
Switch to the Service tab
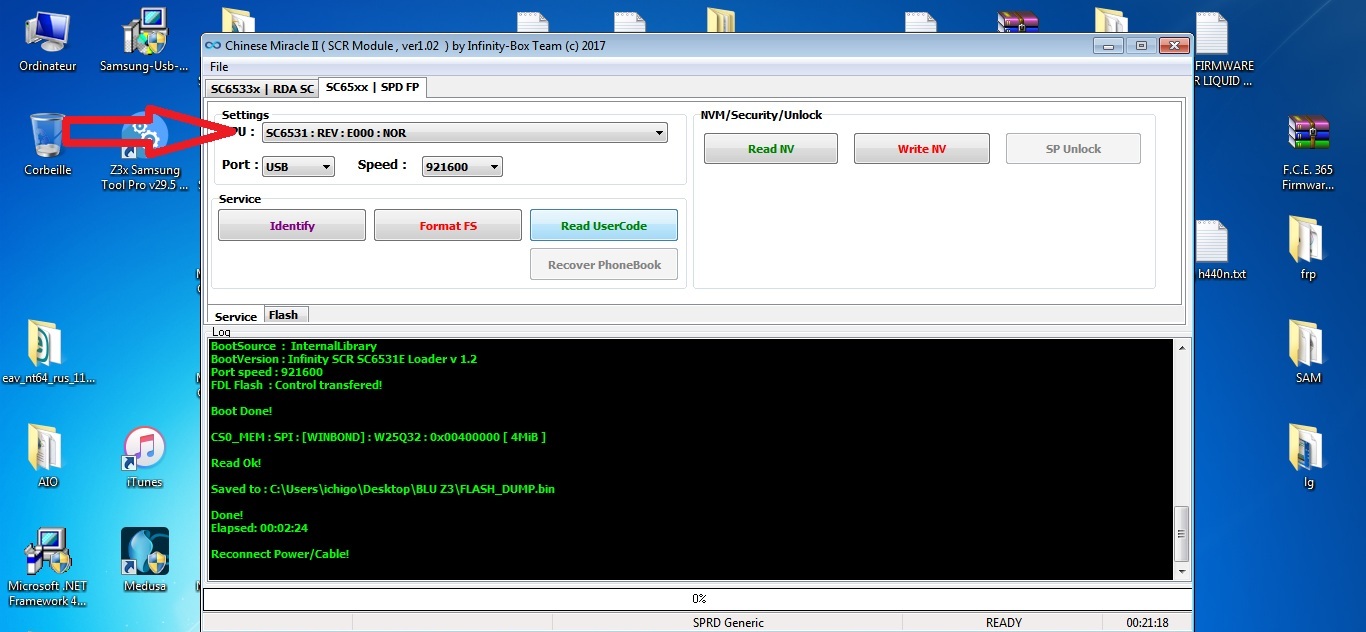point(236,316)
